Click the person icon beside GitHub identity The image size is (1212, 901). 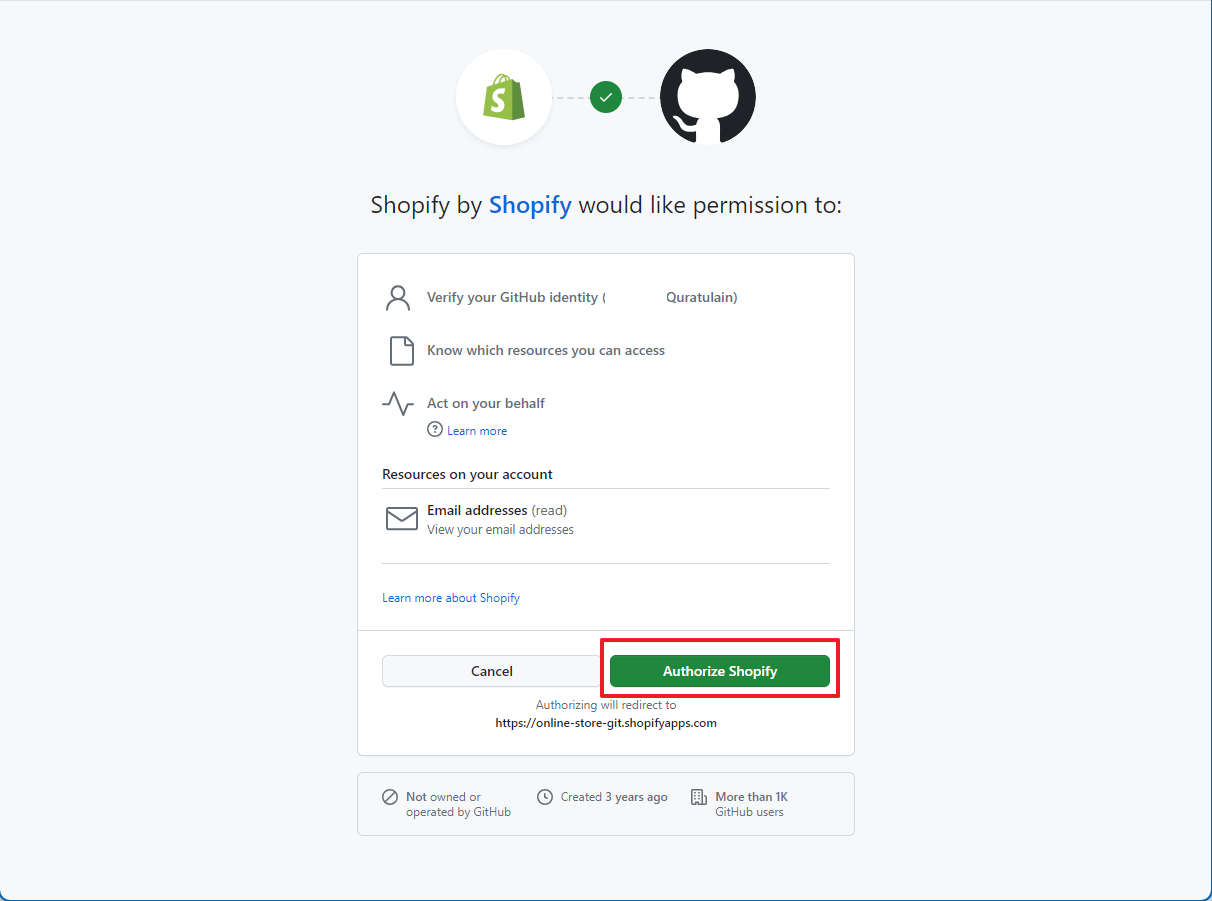[399, 297]
